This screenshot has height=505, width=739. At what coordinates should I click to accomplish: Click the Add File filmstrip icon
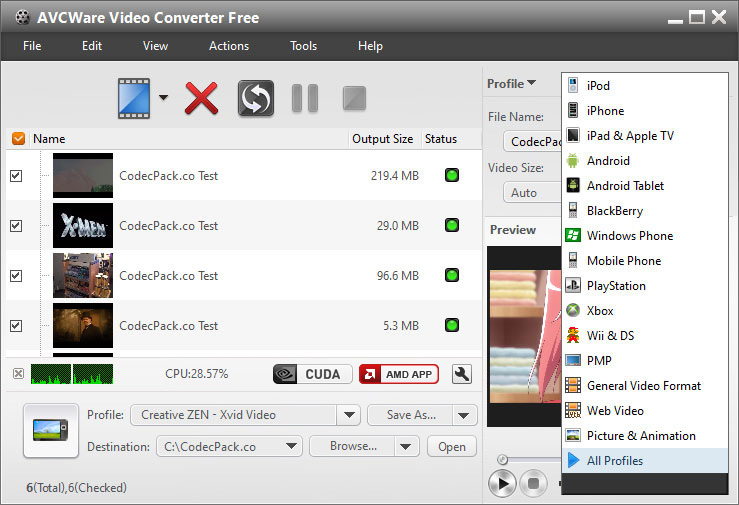(134, 98)
